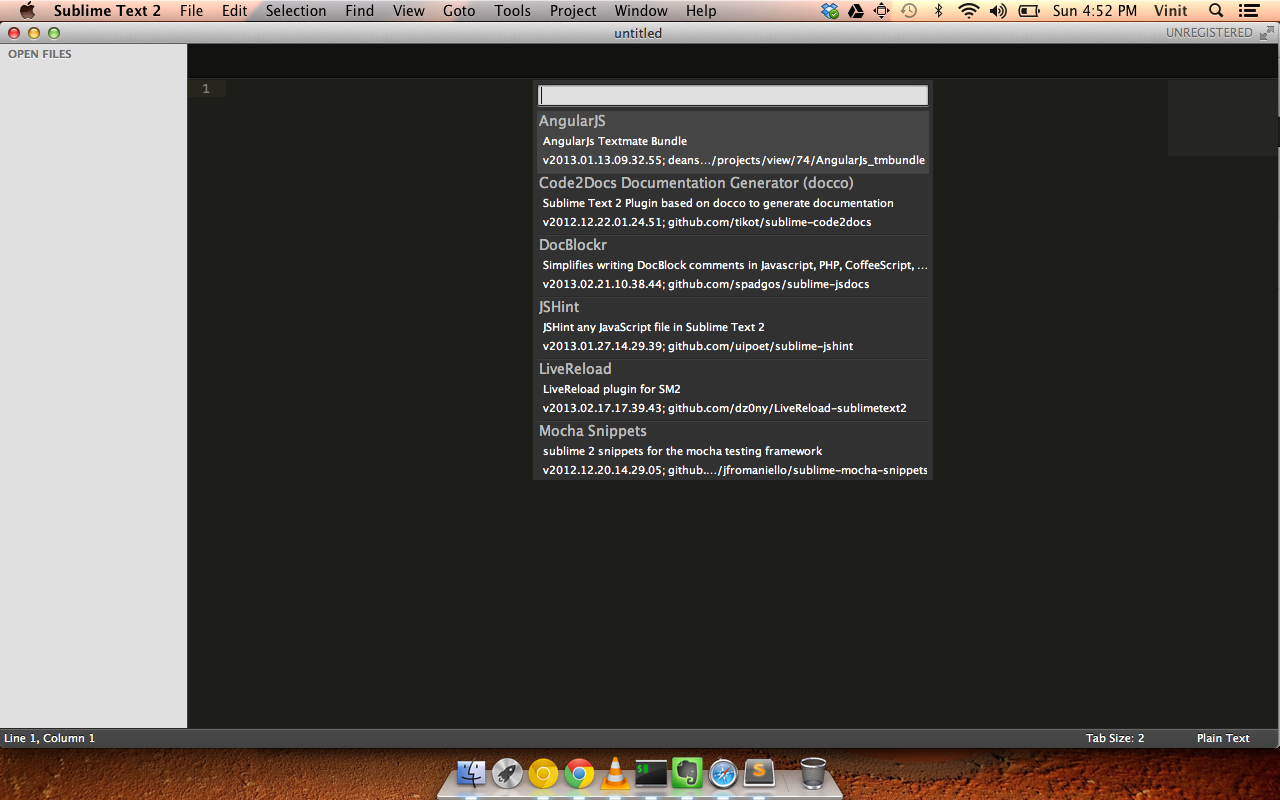
Task: Open Google Chrome from the dock
Action: 579,773
